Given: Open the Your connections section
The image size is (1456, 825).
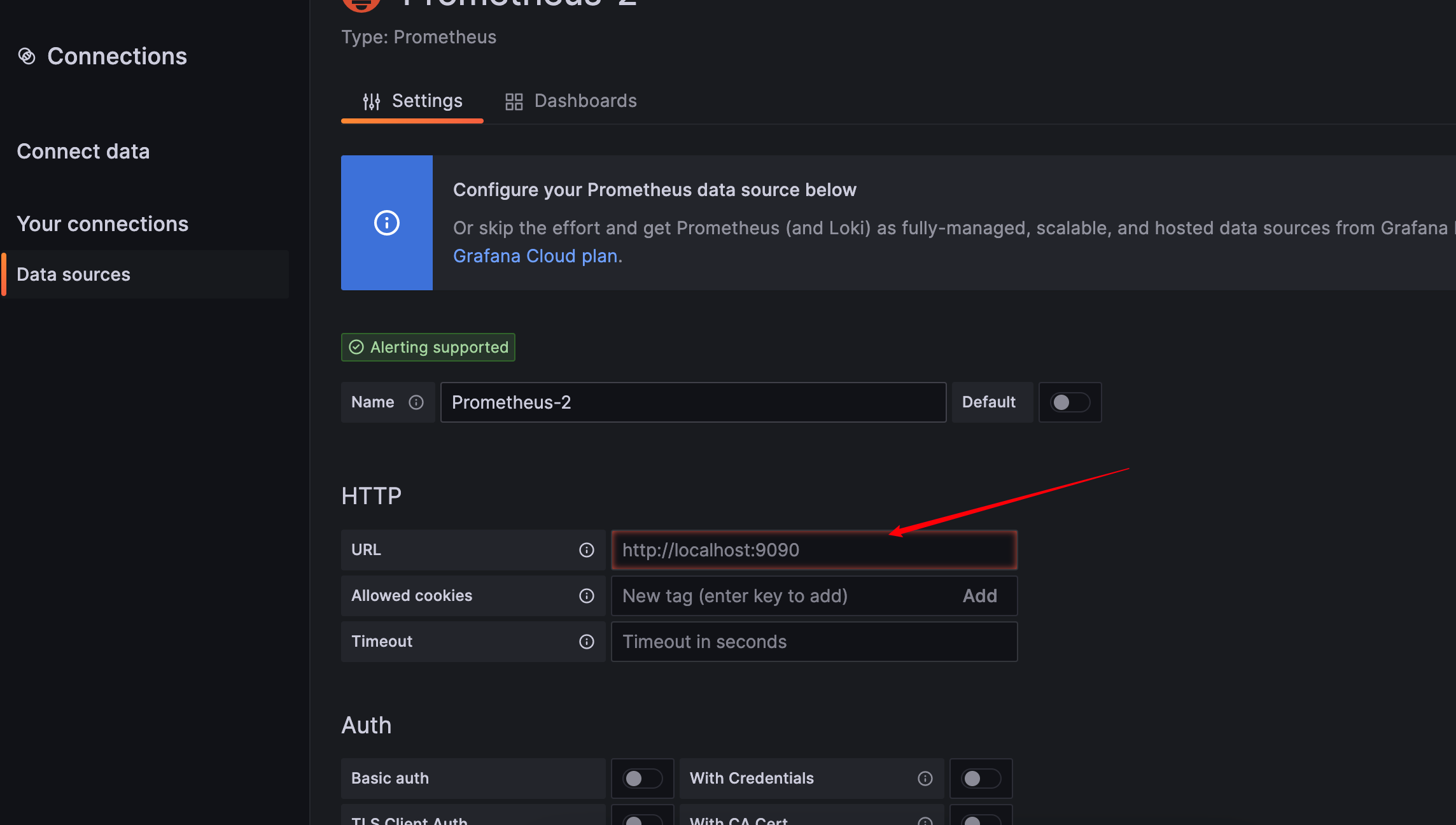Looking at the screenshot, I should [x=102, y=224].
